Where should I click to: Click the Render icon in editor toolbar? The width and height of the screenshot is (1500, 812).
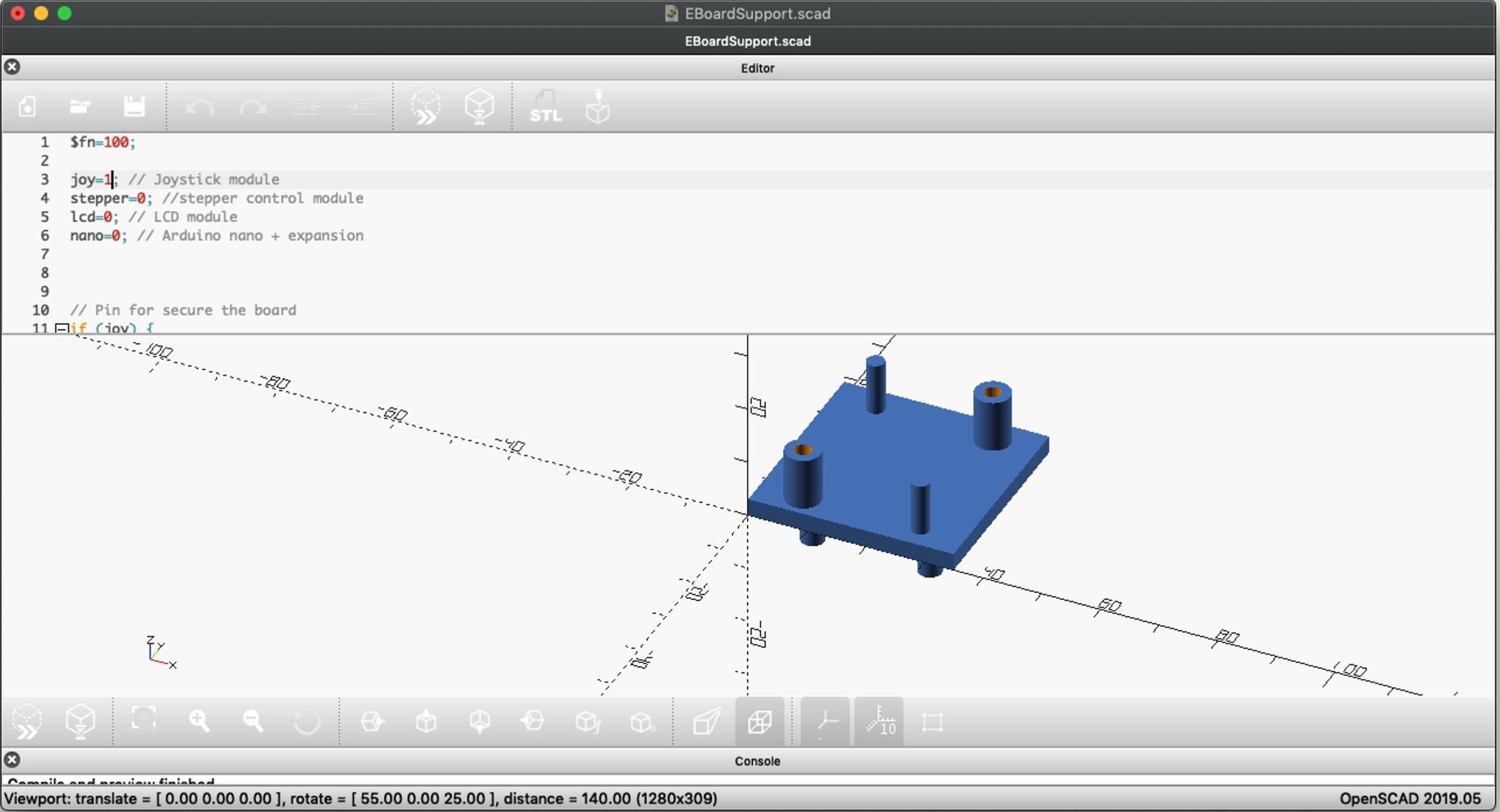[479, 107]
